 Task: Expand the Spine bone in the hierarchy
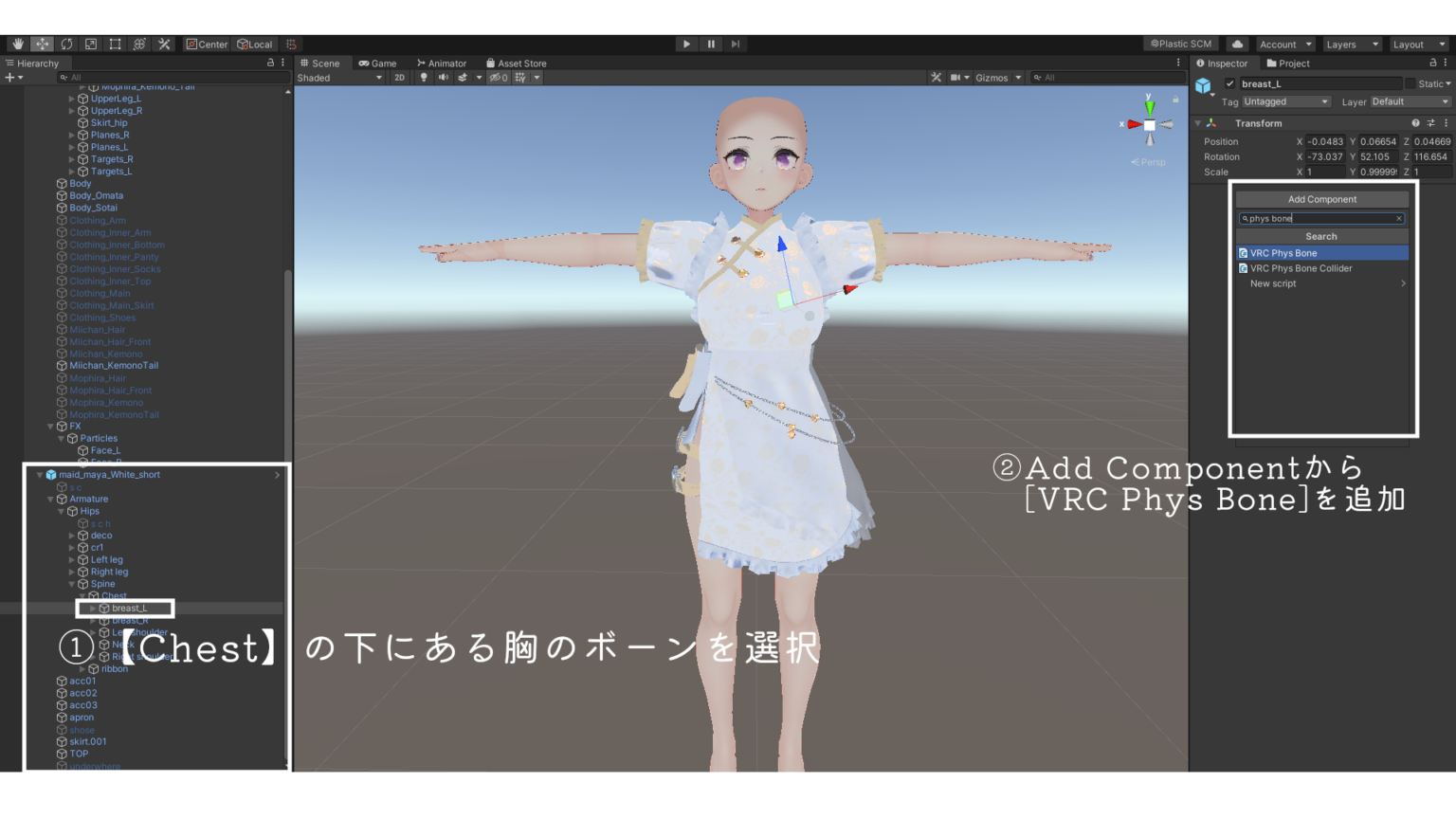click(72, 584)
